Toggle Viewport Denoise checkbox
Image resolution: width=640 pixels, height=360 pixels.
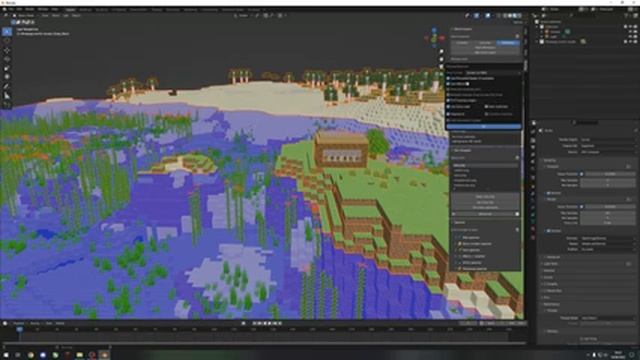[x=549, y=193]
